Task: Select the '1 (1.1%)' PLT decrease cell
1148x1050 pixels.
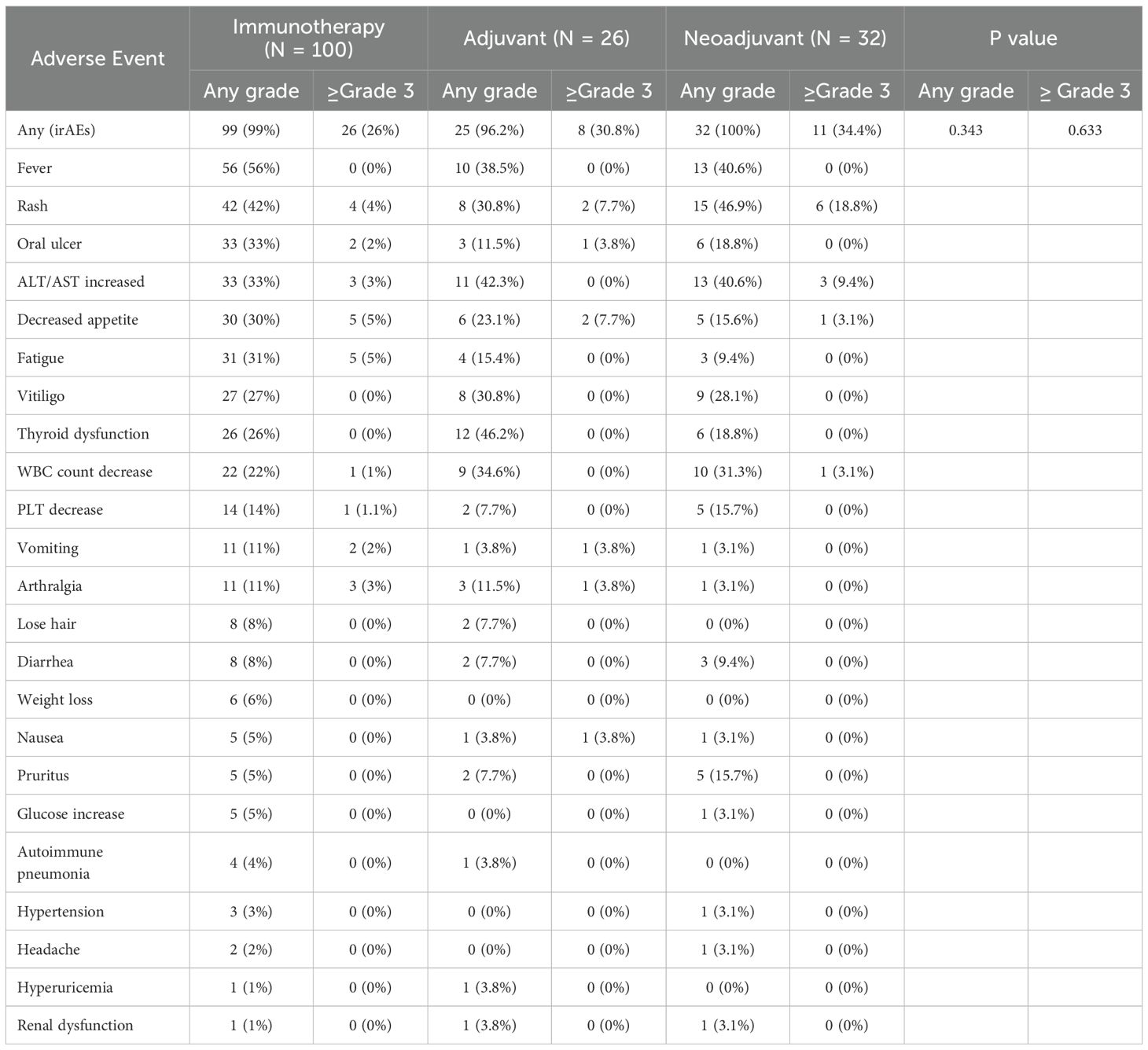Action: [370, 509]
